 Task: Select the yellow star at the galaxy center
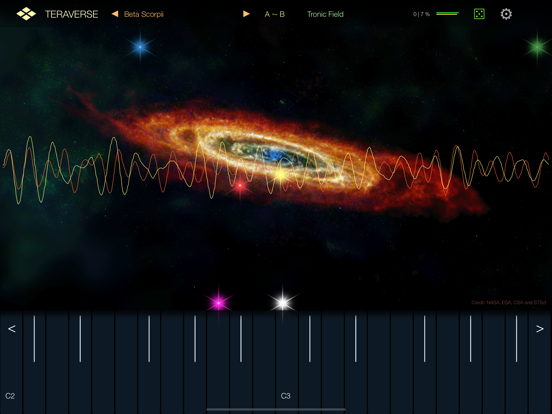281,175
